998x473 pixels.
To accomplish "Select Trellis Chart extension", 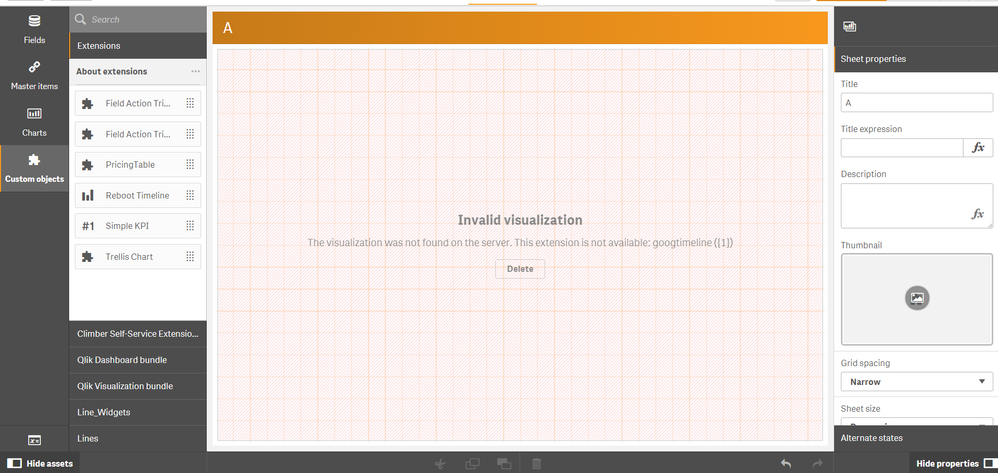I will click(x=138, y=257).
